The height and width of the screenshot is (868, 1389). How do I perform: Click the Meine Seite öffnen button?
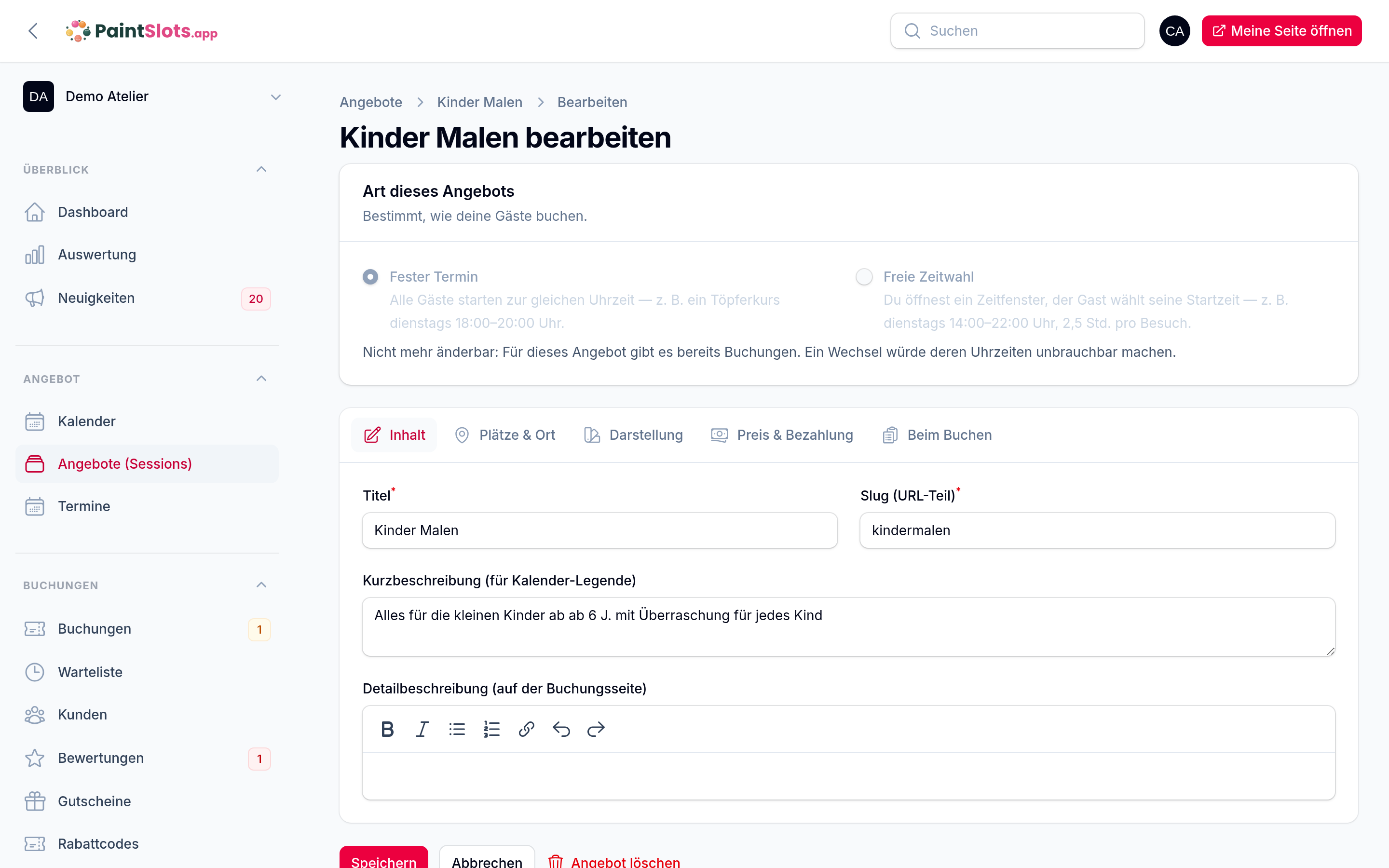coord(1281,31)
